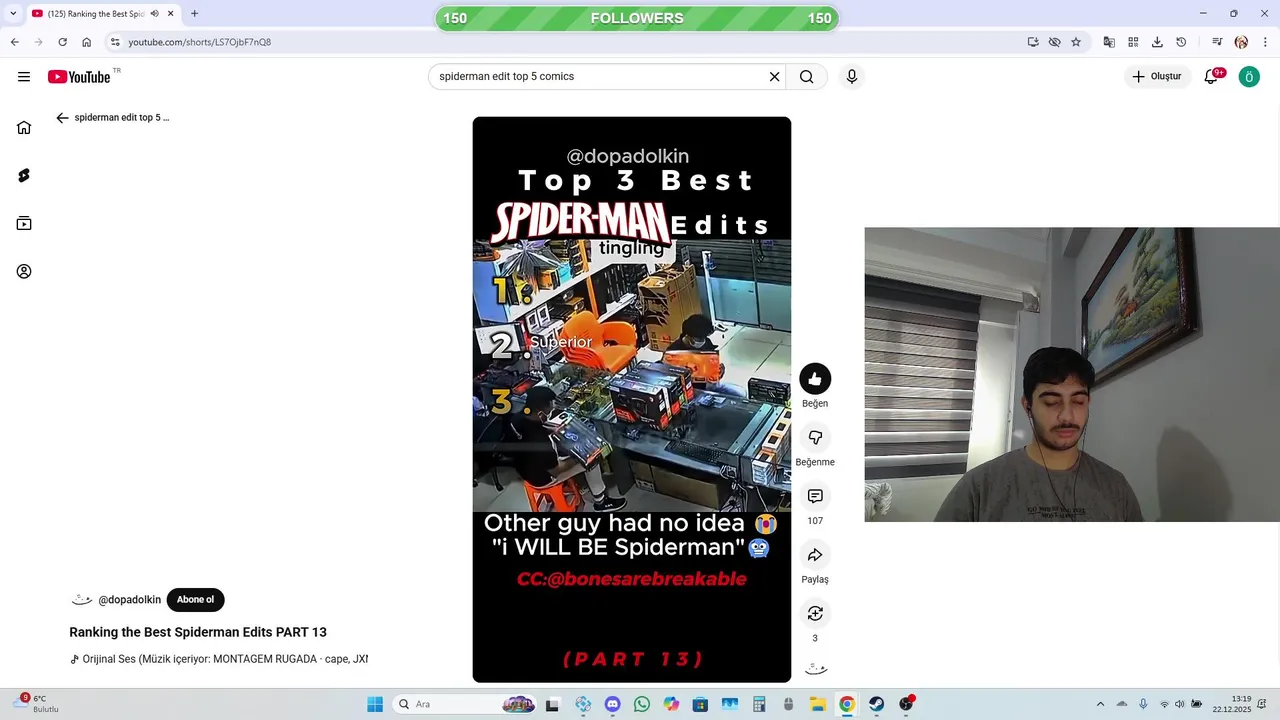Open the remix button showing 3
The width and height of the screenshot is (1280, 720).
(x=815, y=613)
